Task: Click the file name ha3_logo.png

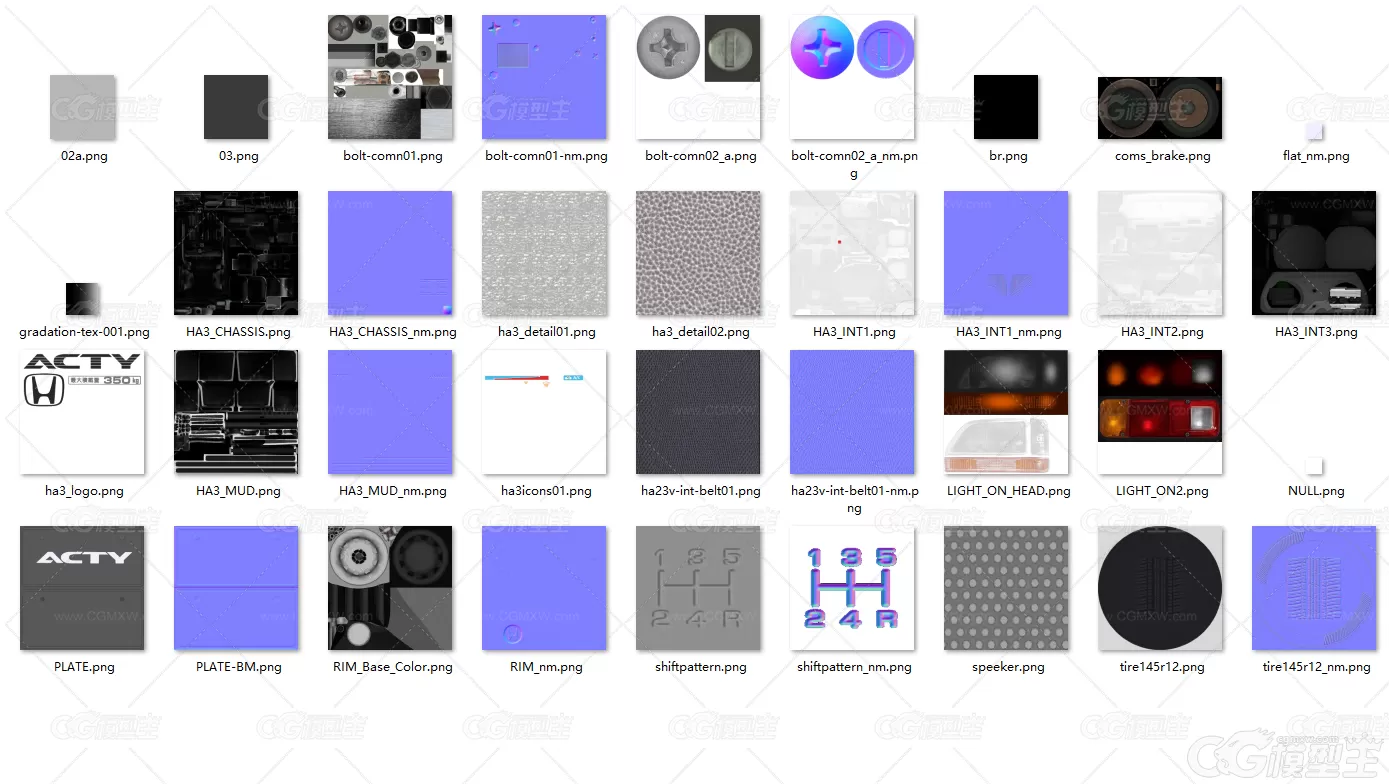Action: point(84,491)
